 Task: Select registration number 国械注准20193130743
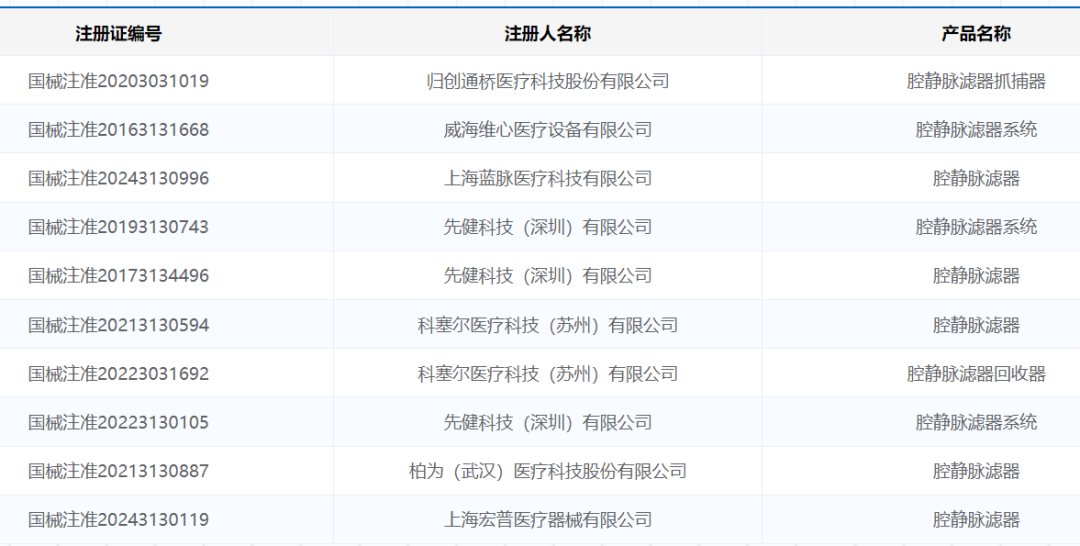118,227
